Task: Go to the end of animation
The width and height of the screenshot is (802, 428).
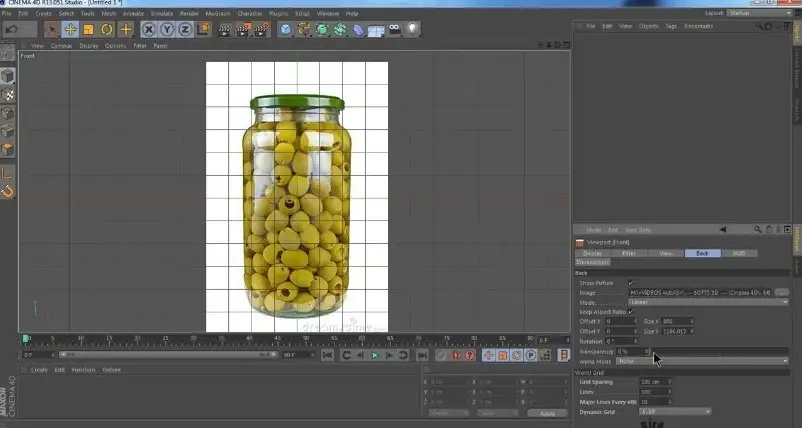Action: click(422, 355)
